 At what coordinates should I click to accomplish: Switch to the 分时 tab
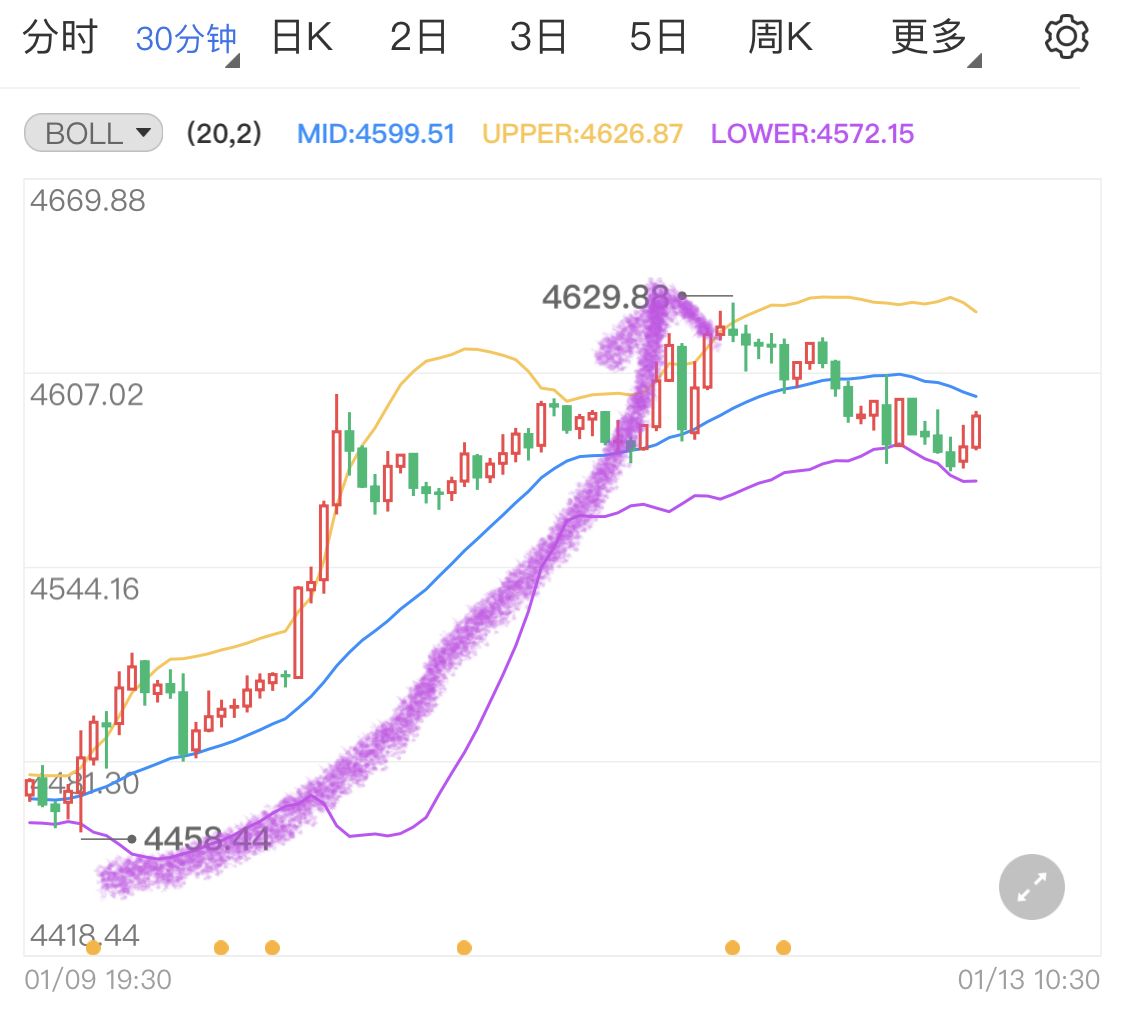pyautogui.click(x=60, y=37)
